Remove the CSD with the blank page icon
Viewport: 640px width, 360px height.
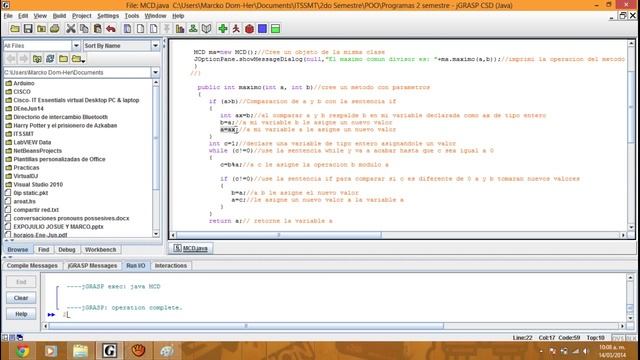click(x=140, y=29)
